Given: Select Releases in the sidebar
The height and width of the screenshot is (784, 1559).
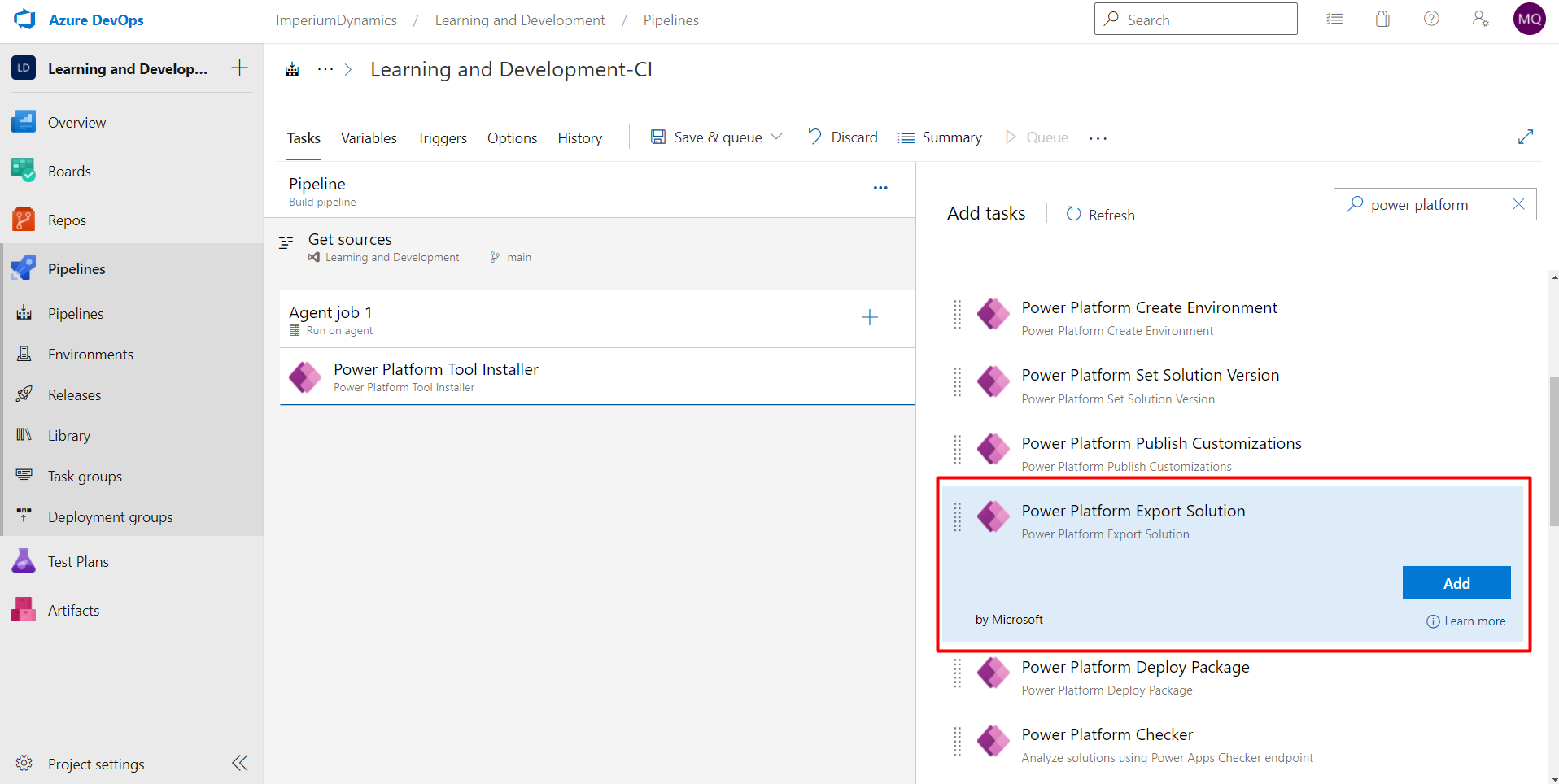Looking at the screenshot, I should tap(74, 394).
